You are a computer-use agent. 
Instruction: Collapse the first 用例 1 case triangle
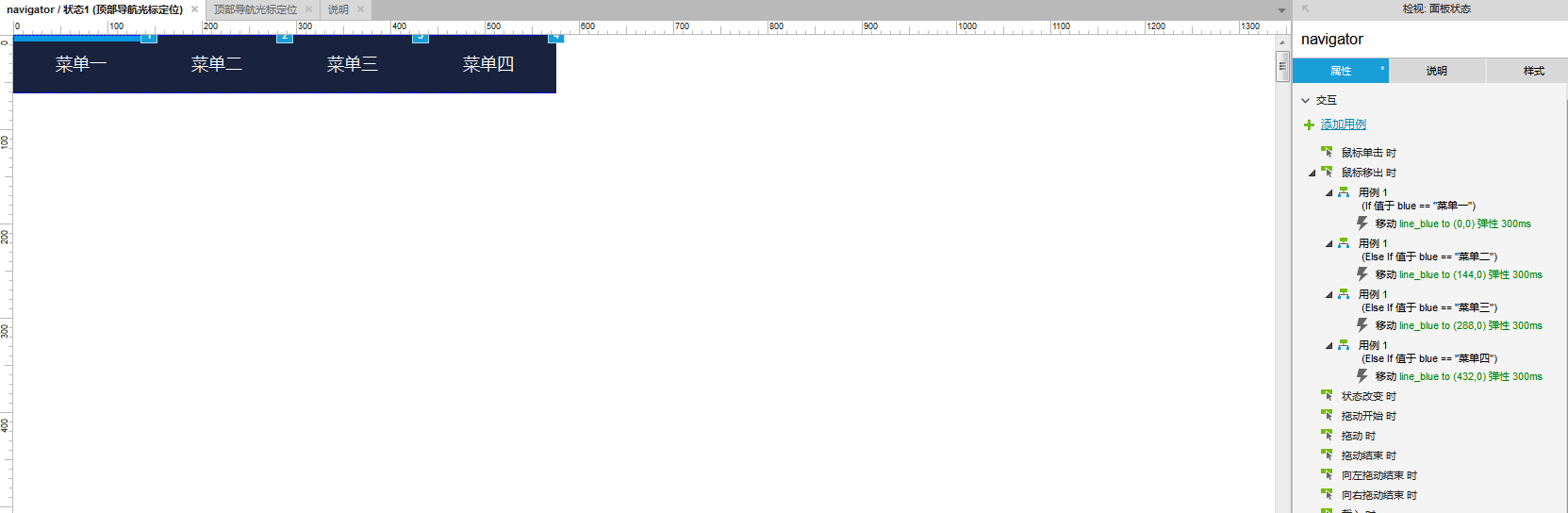click(x=1329, y=192)
